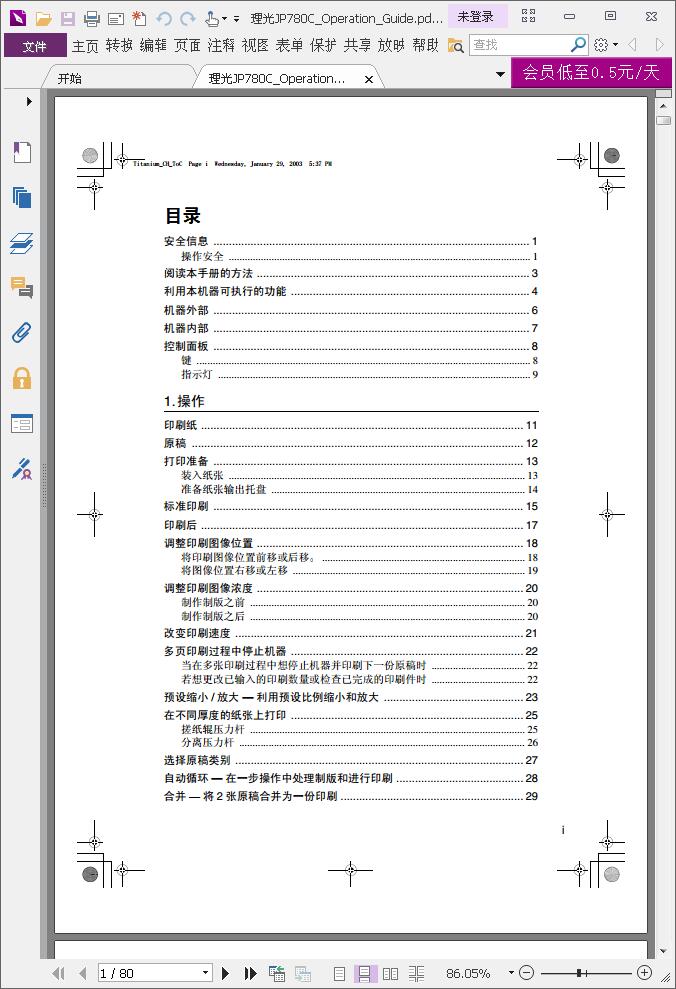Click the 会员低至0.5元/天 promotion banner
Screen dimensions: 676x989
point(591,73)
